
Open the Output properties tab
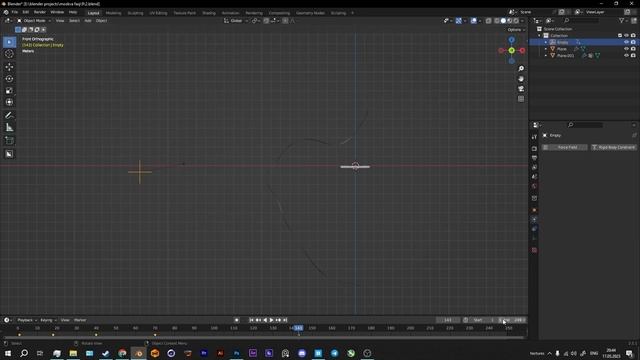click(534, 158)
